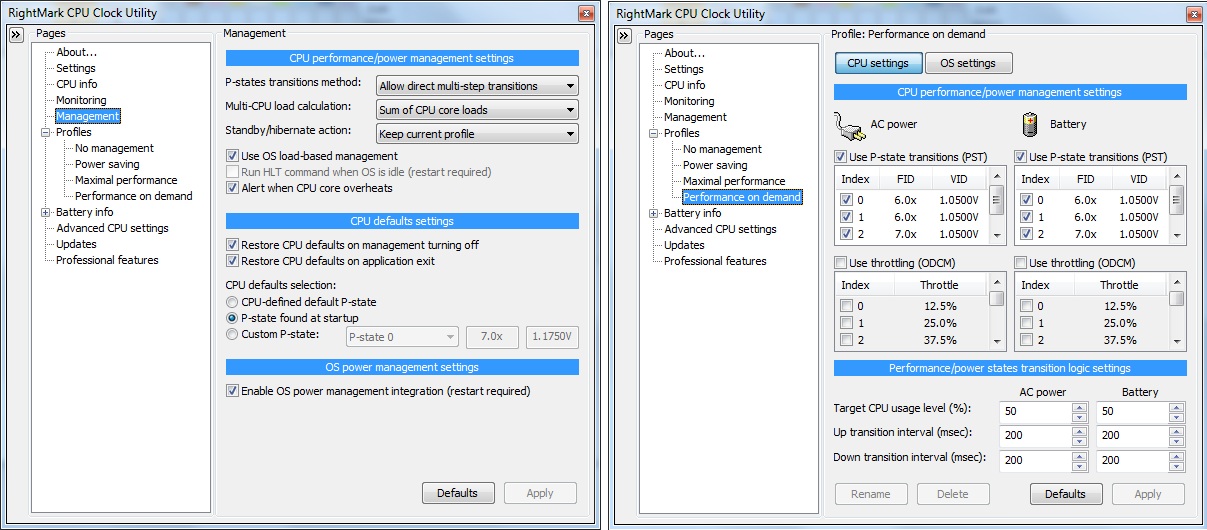Open Standby/hibernate action dropdown
This screenshot has height=530, width=1207.
coord(477,134)
